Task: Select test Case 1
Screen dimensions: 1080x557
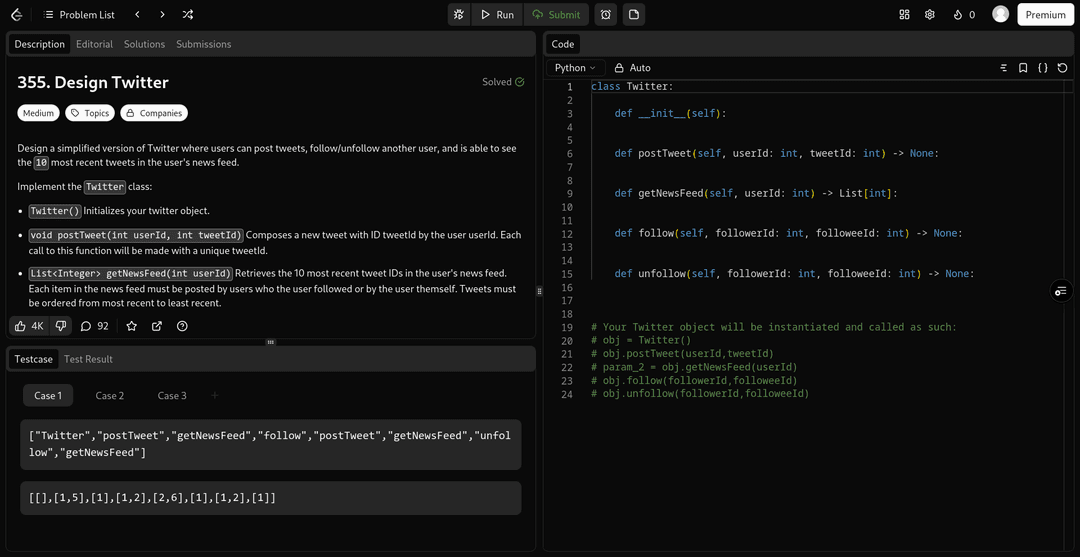Action: pos(48,395)
